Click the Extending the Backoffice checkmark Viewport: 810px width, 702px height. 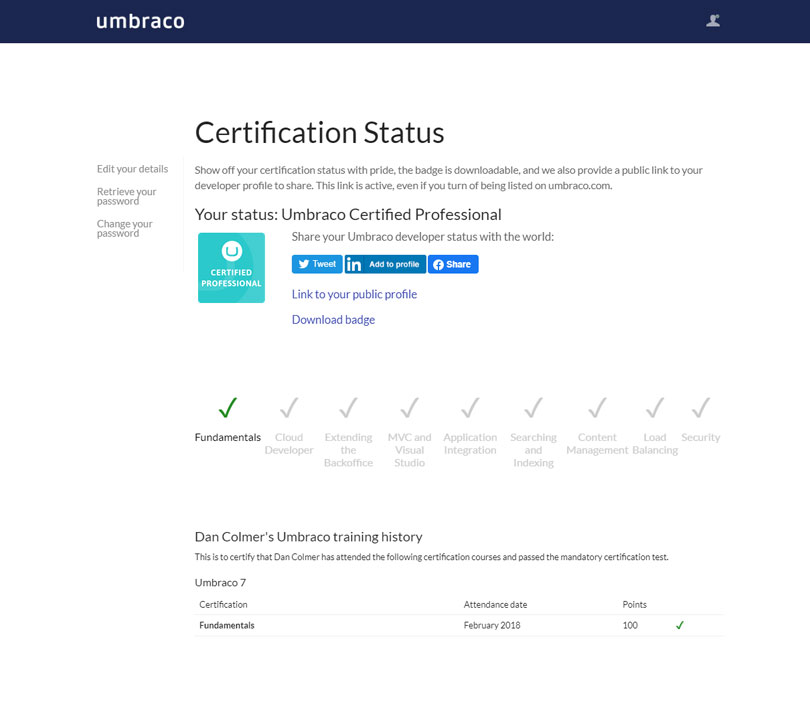[348, 407]
